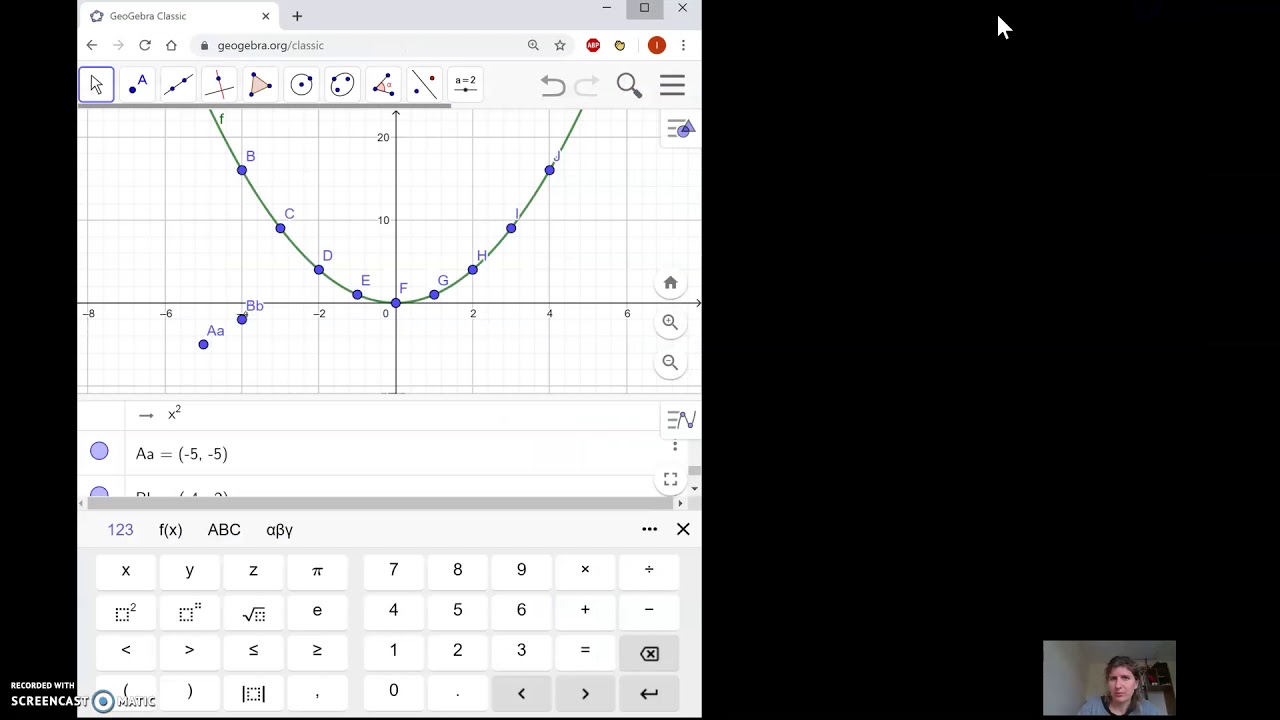1280x720 pixels.
Task: Zoom out of the graphics view
Action: pyautogui.click(x=670, y=362)
